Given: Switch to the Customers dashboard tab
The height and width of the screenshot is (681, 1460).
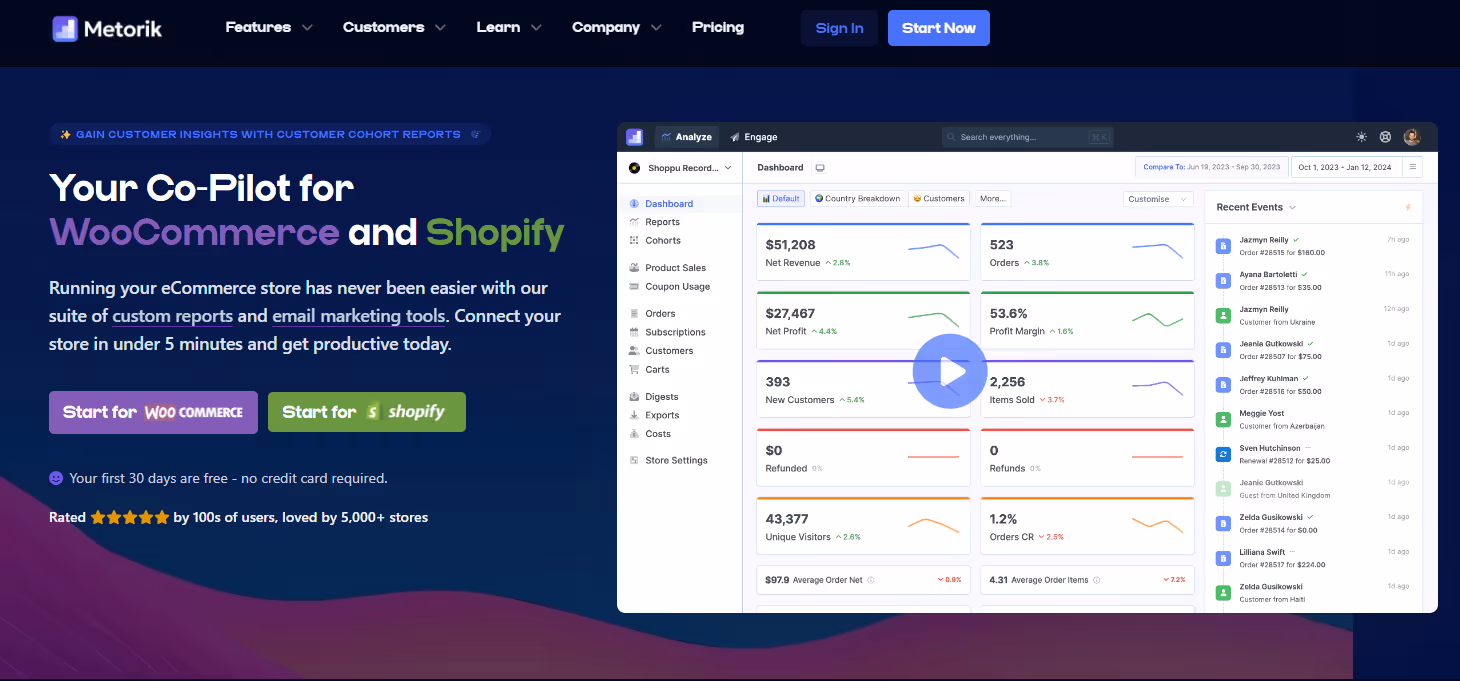Looking at the screenshot, I should 938,199.
